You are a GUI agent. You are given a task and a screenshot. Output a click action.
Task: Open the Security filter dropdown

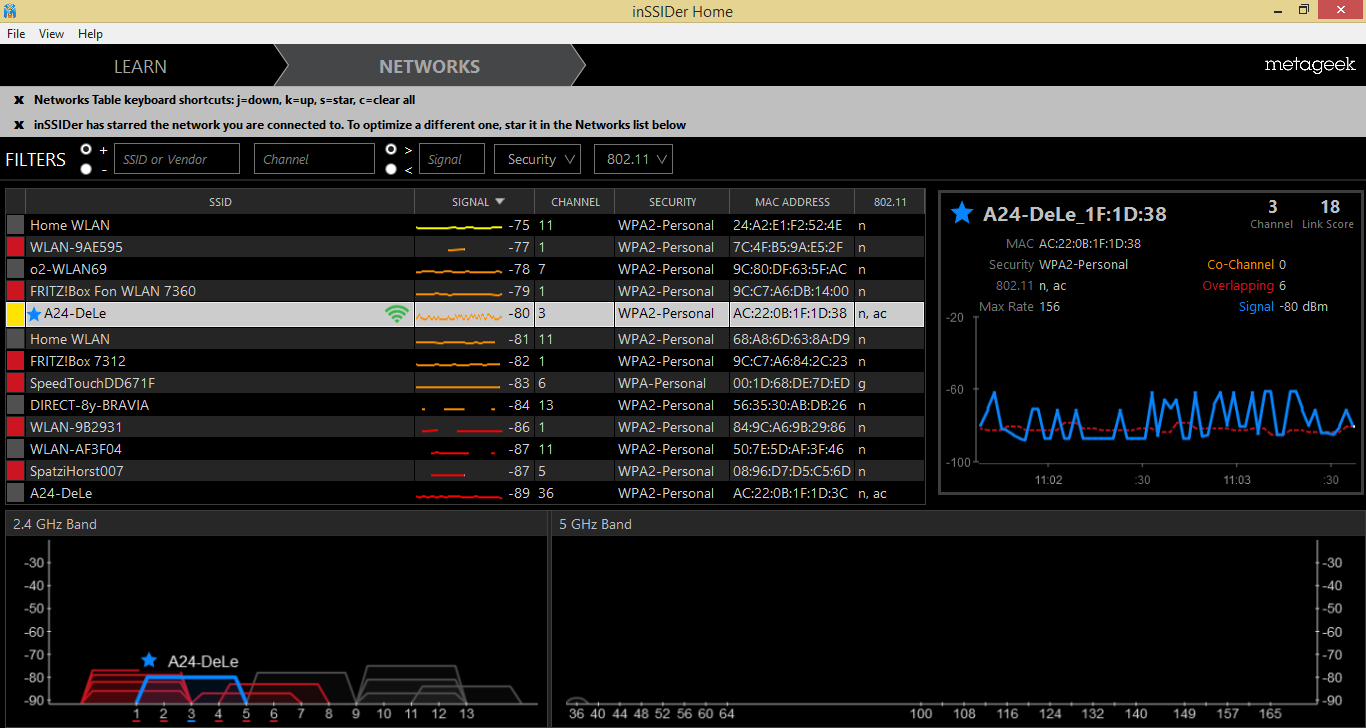537,159
